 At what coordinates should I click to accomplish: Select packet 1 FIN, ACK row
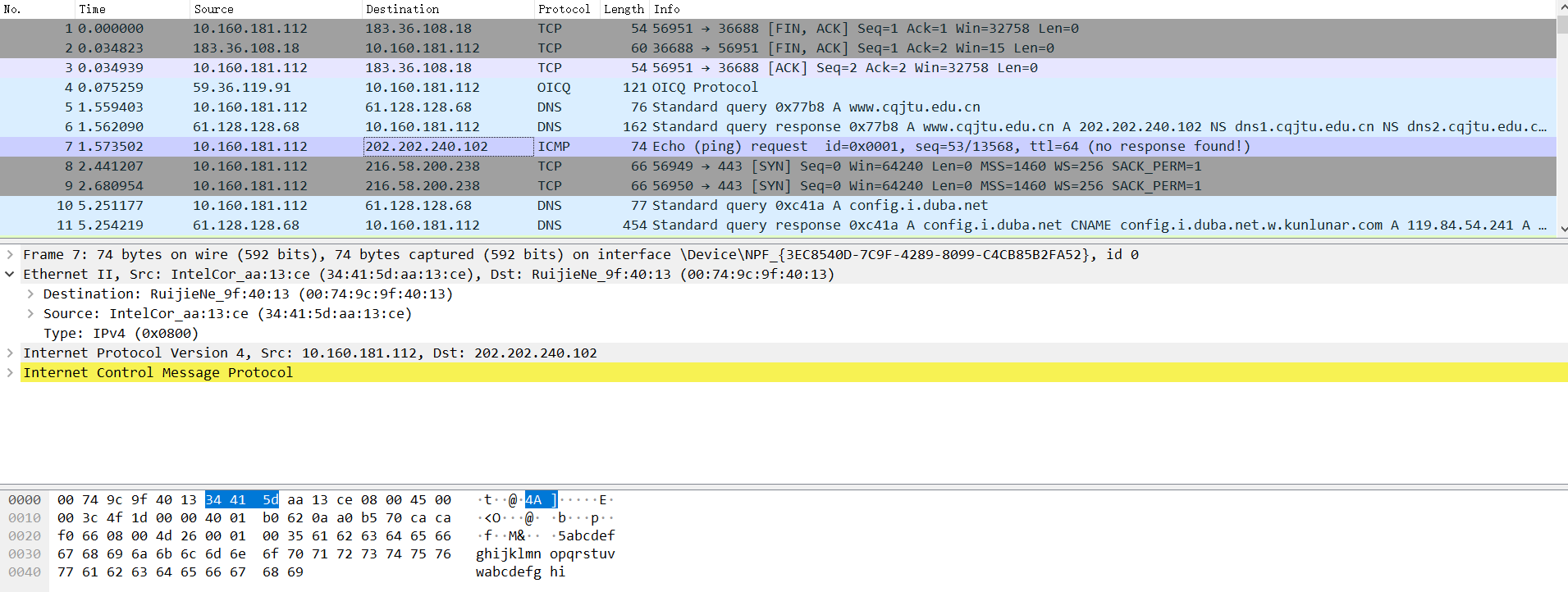click(778, 28)
